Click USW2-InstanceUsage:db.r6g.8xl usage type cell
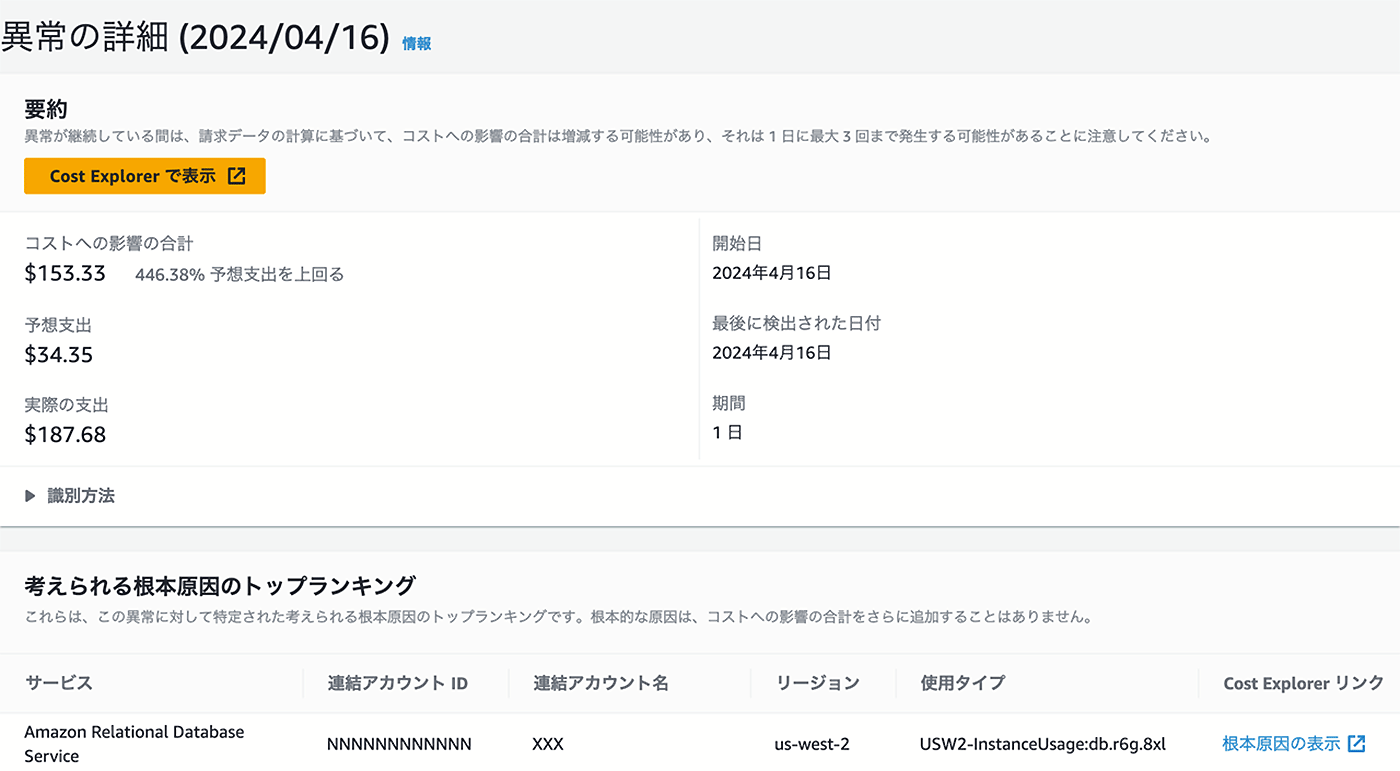This screenshot has width=1400, height=771. pyautogui.click(x=1043, y=744)
